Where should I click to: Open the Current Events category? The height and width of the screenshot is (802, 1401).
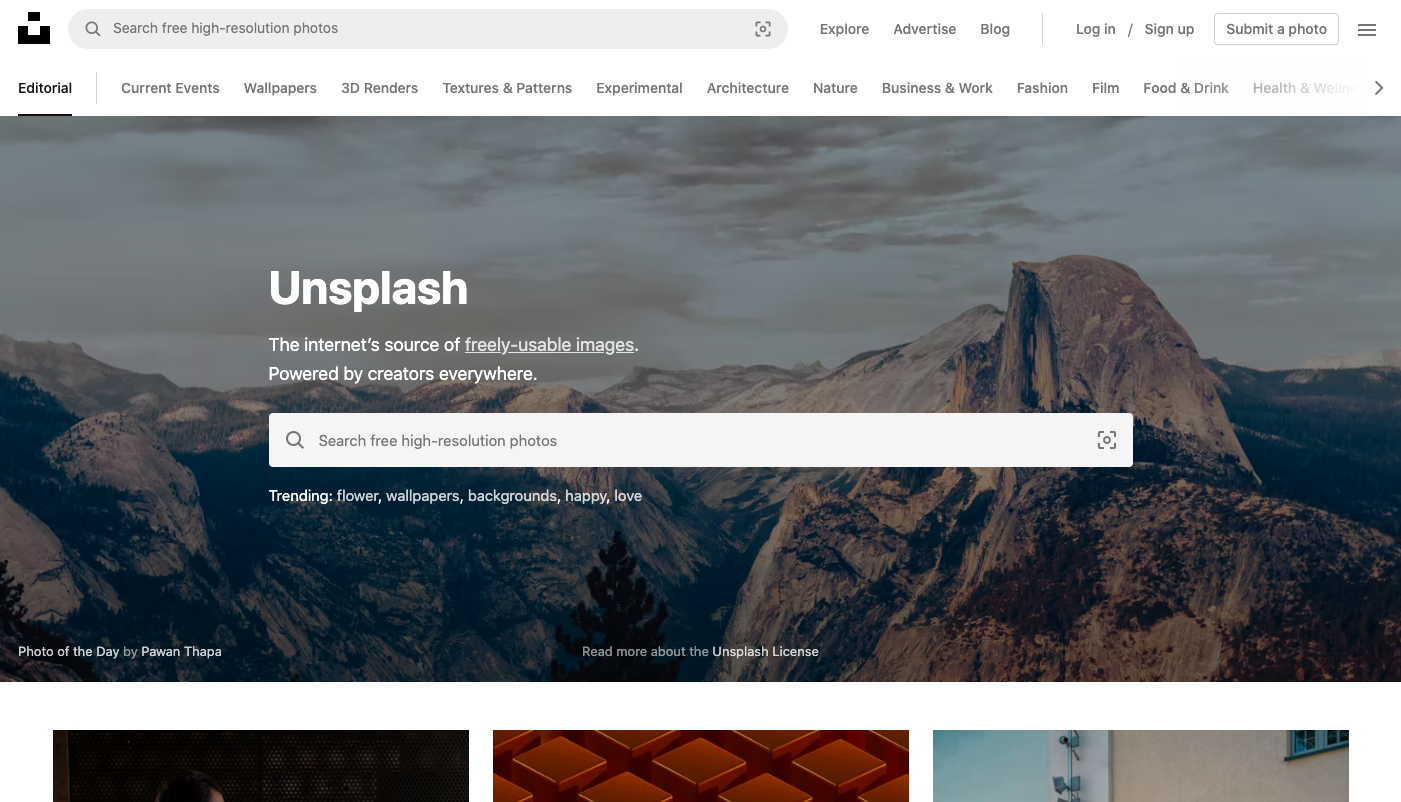[x=170, y=88]
